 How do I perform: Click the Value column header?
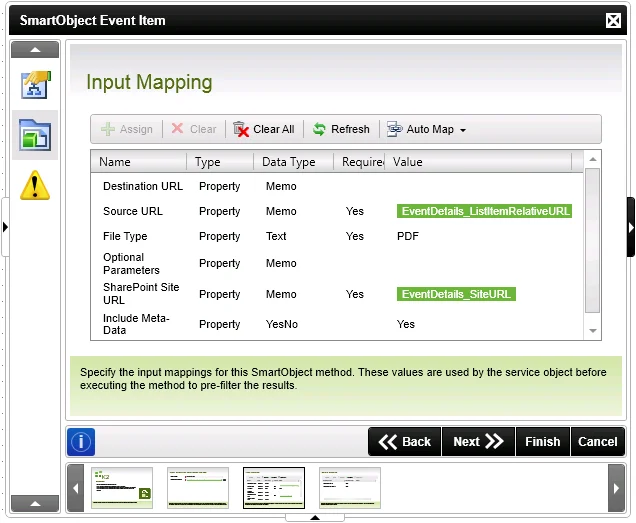[x=478, y=162]
